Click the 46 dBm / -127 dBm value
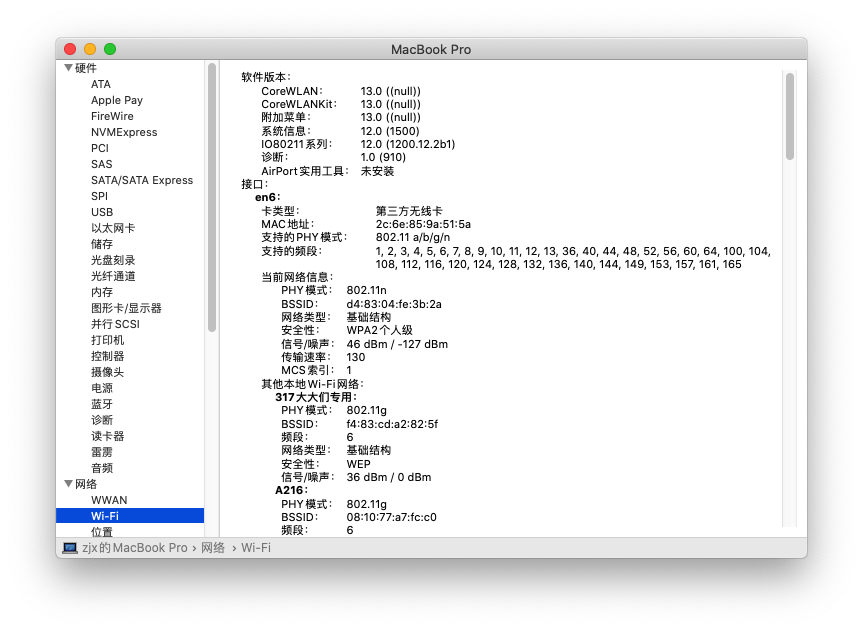The width and height of the screenshot is (863, 632). click(x=397, y=344)
